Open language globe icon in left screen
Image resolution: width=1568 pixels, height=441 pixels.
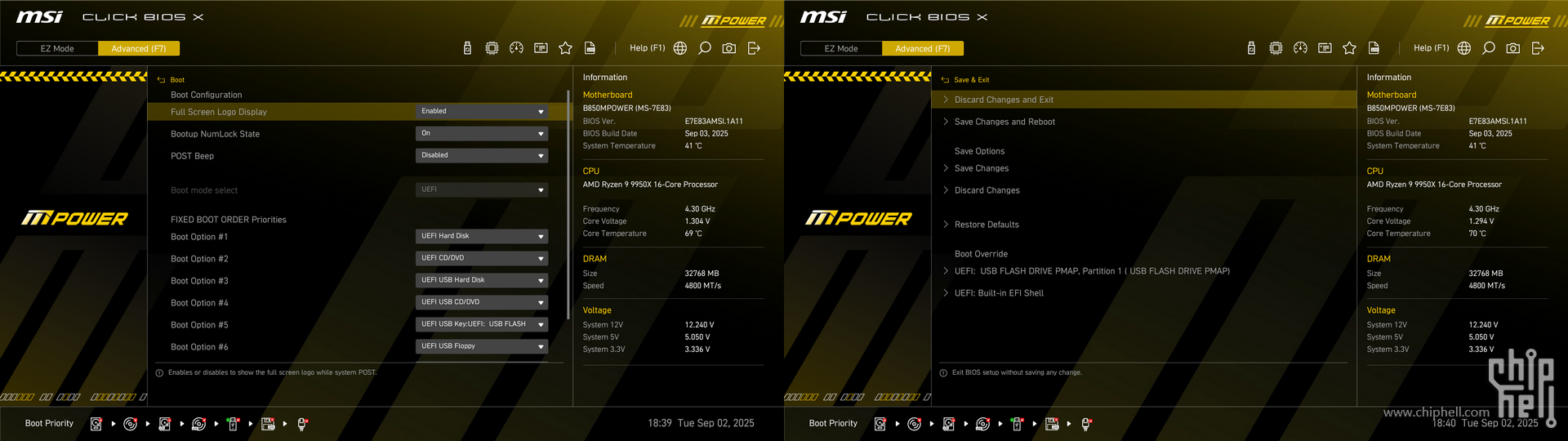(x=680, y=48)
